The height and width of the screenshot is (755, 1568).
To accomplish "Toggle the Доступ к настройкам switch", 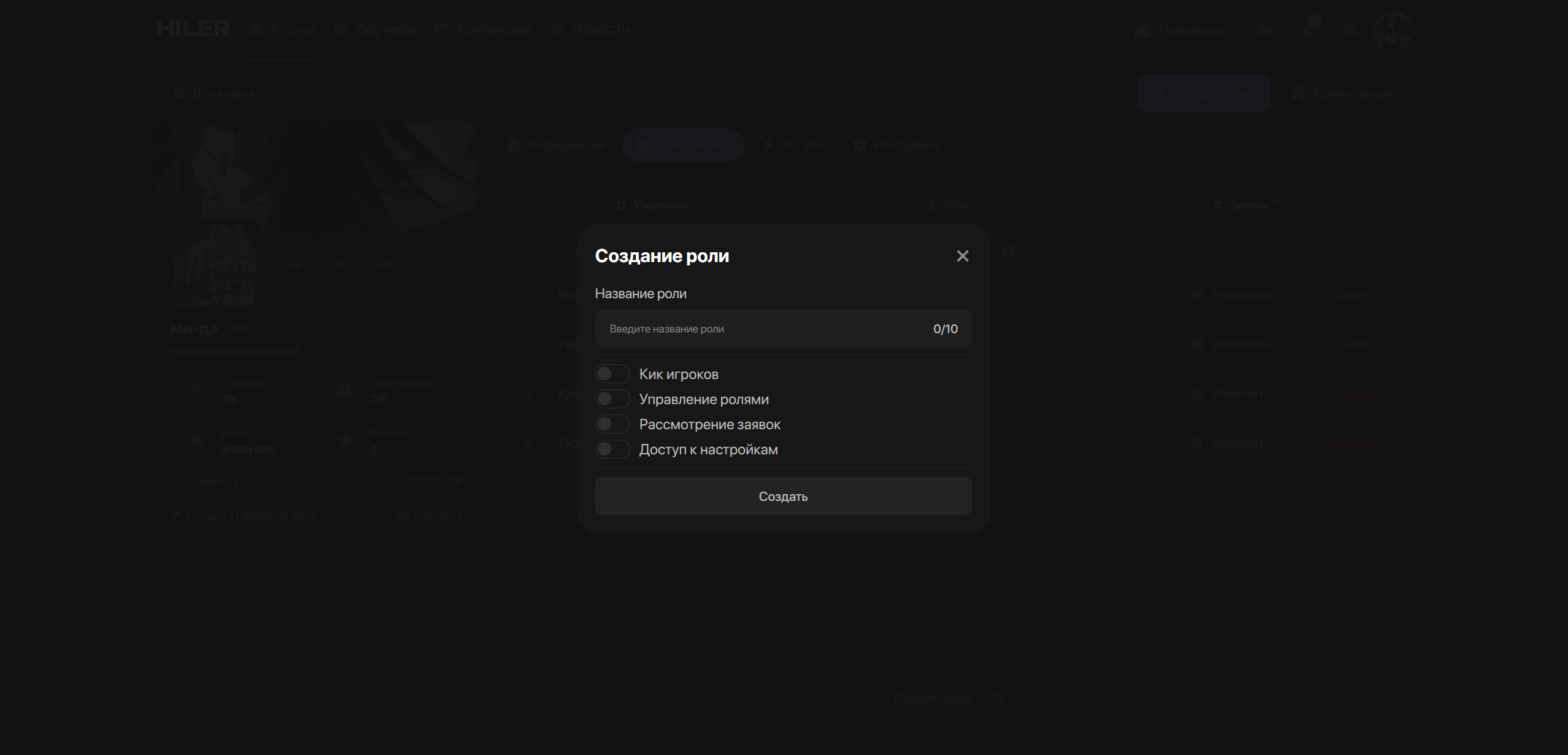I will [x=612, y=449].
